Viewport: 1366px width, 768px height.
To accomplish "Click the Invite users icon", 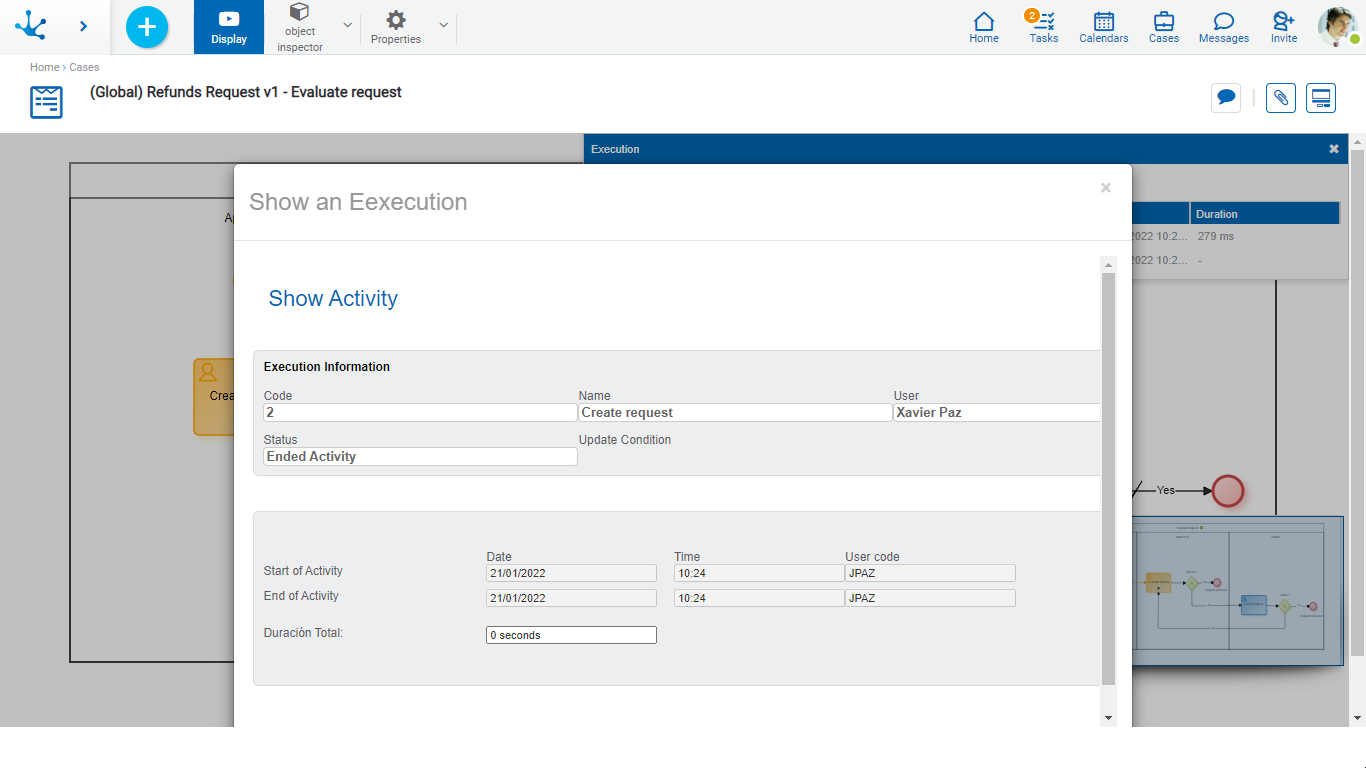I will [x=1284, y=27].
